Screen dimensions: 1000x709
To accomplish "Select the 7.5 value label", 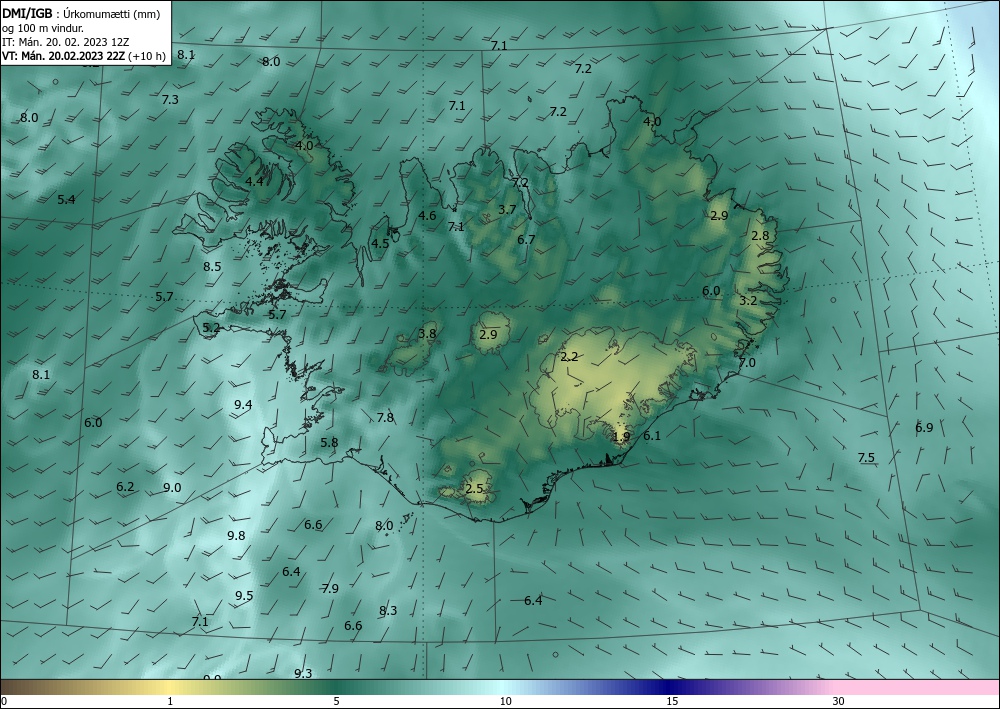I will (866, 458).
